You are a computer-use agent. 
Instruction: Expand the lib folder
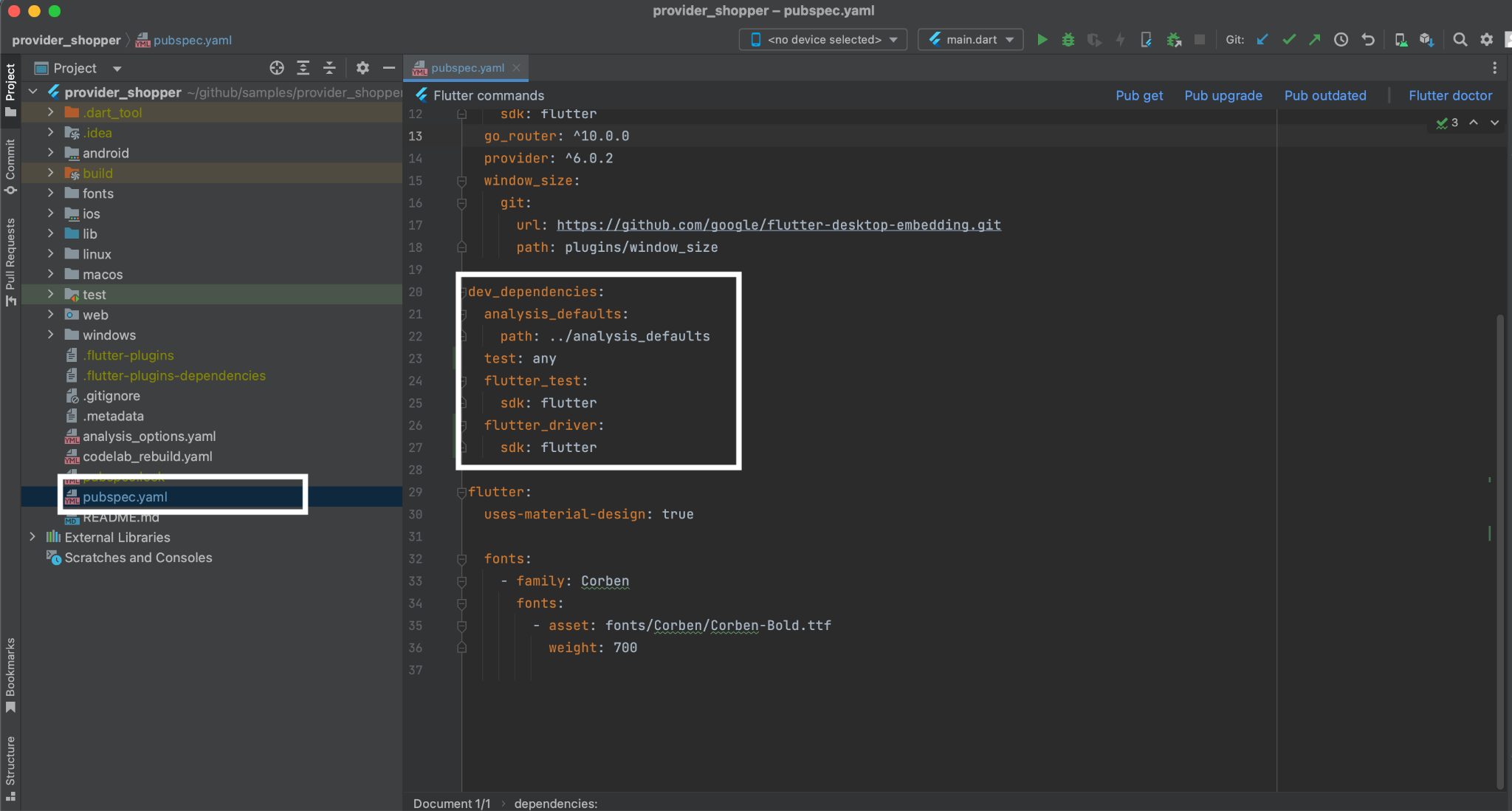point(50,233)
